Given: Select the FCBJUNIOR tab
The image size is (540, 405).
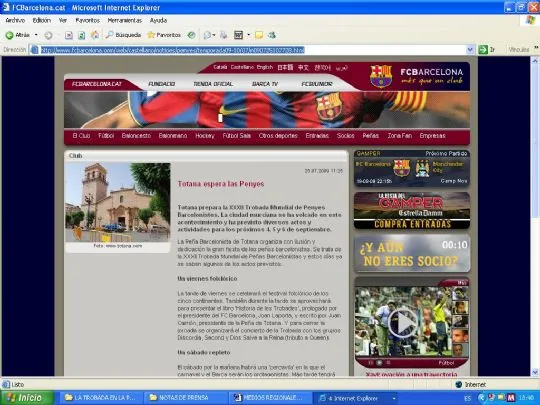Looking at the screenshot, I should pos(317,84).
